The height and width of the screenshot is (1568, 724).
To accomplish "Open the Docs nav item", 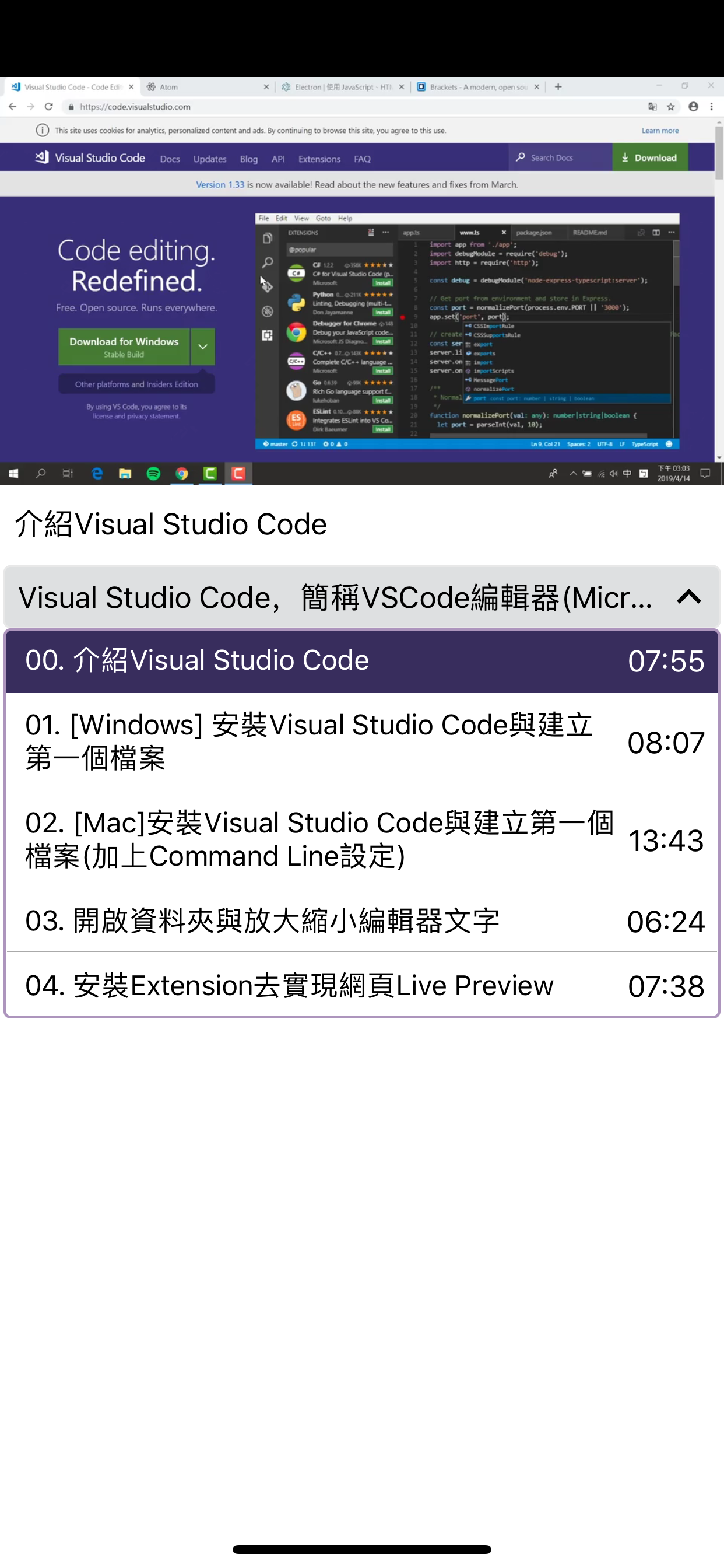I will tap(170, 159).
